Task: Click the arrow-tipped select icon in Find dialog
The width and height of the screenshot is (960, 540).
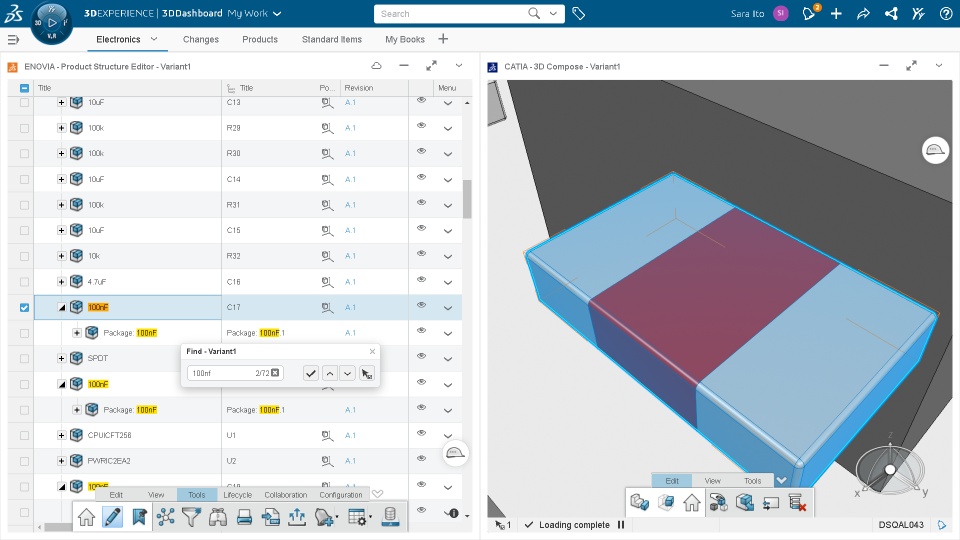Action: tap(367, 373)
